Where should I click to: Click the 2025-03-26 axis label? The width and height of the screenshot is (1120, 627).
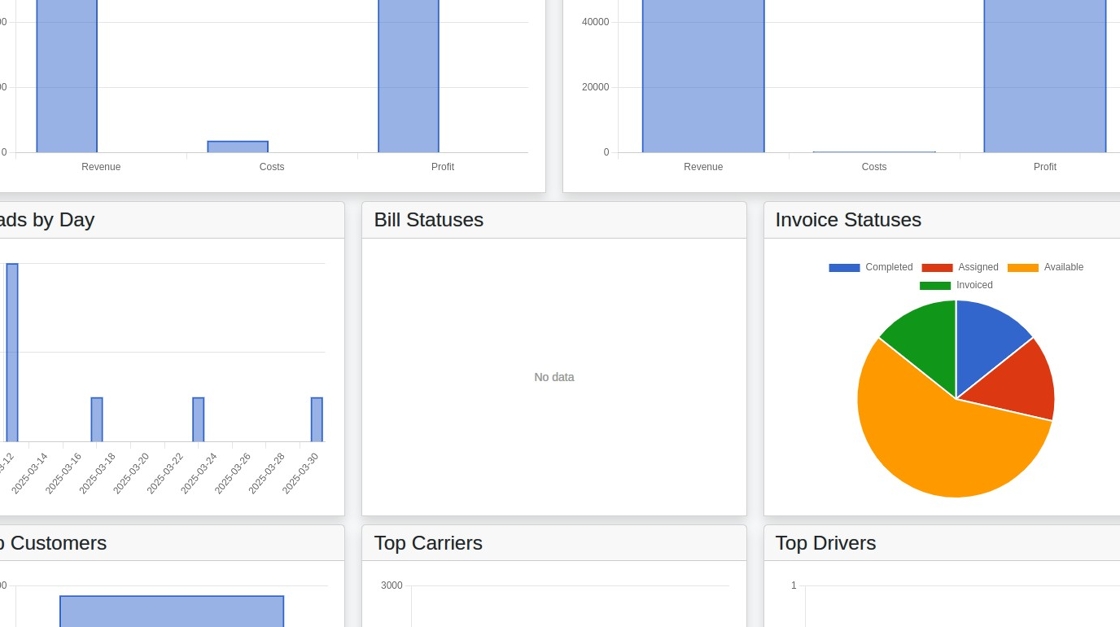(232, 473)
